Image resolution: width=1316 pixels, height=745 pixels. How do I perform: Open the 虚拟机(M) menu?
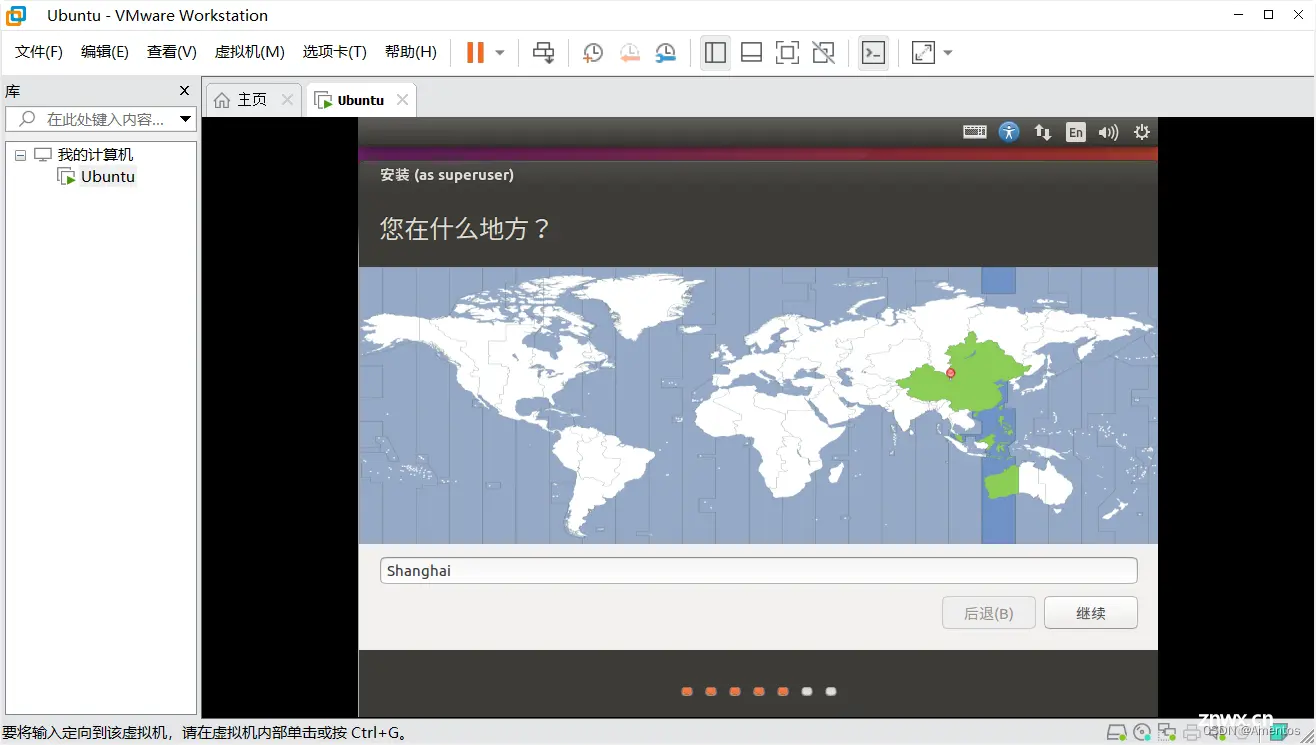pos(250,52)
